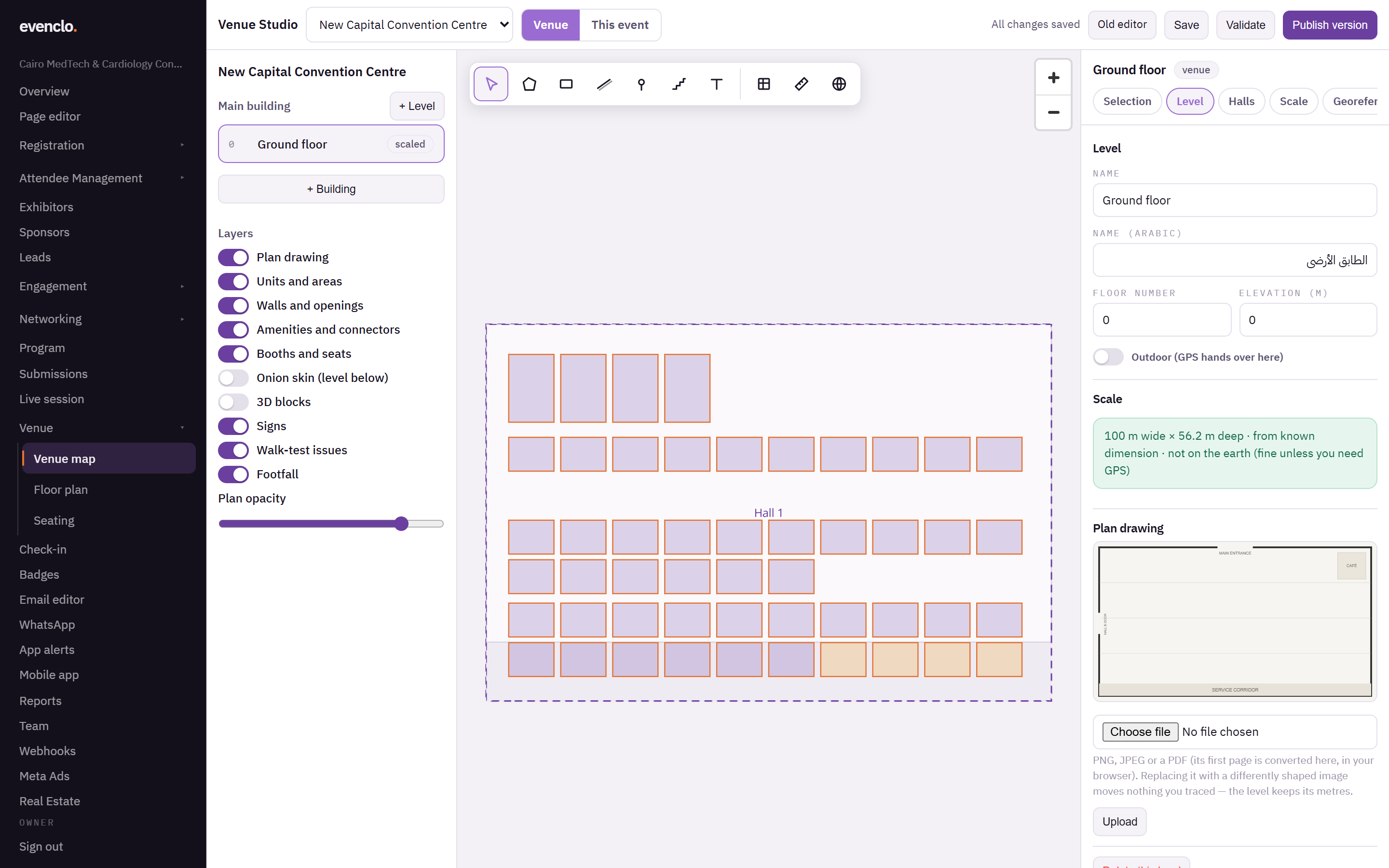Screen dimensions: 1389x868
Task: Toggle the Amenities and connectors layer
Action: point(233,329)
